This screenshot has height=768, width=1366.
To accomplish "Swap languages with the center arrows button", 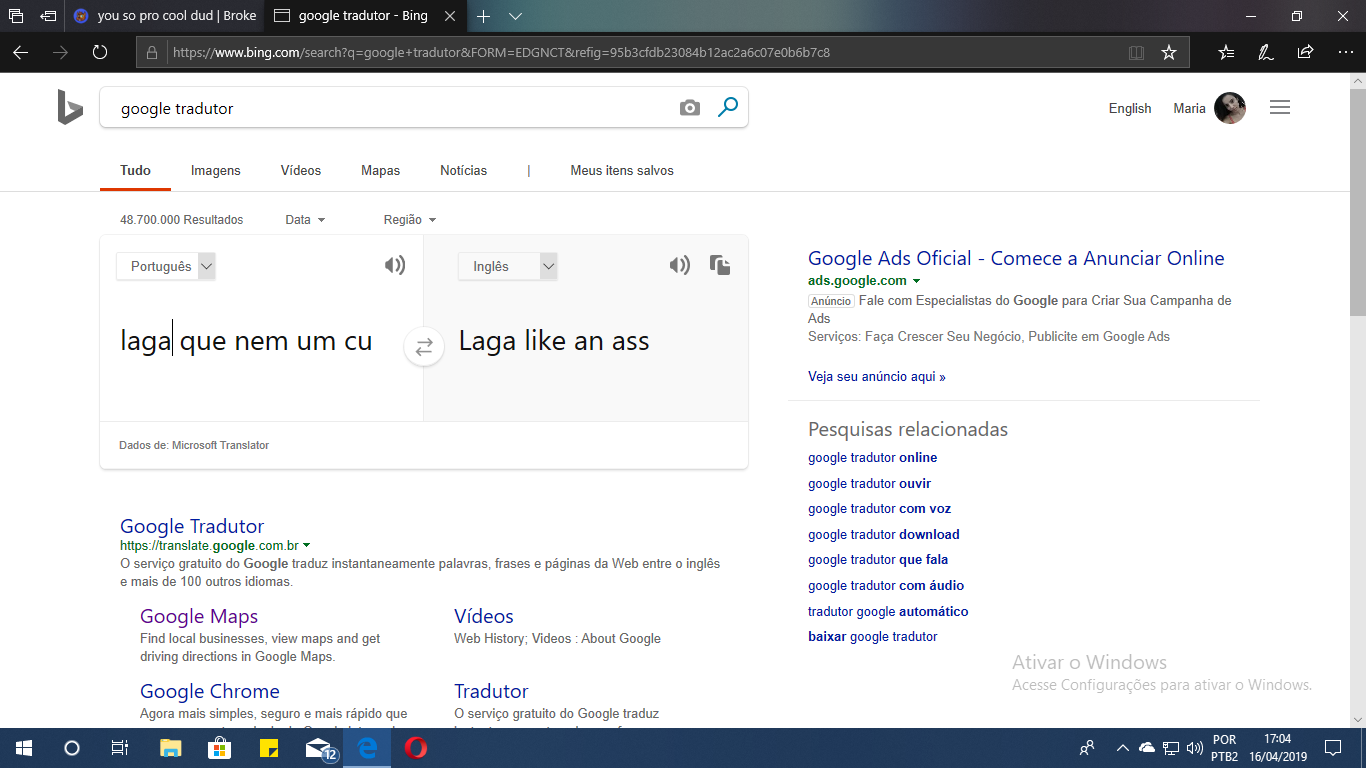I will pyautogui.click(x=424, y=347).
